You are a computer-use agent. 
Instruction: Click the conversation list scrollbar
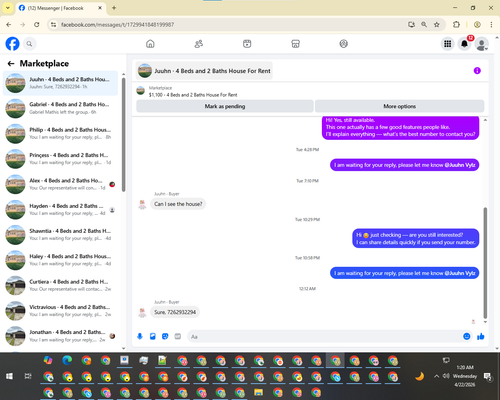124,135
